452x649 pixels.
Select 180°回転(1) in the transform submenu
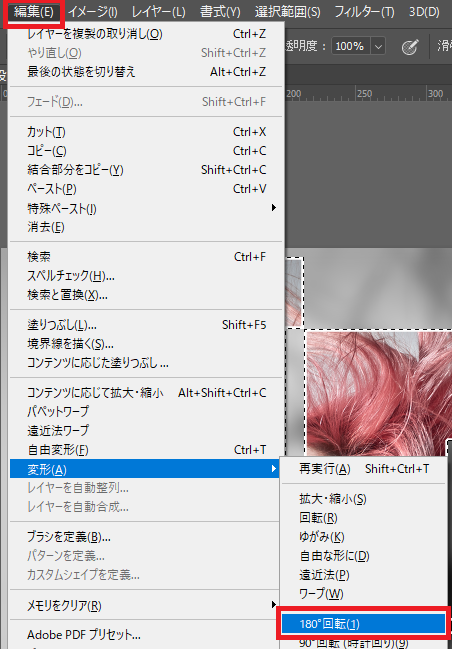pyautogui.click(x=363, y=624)
